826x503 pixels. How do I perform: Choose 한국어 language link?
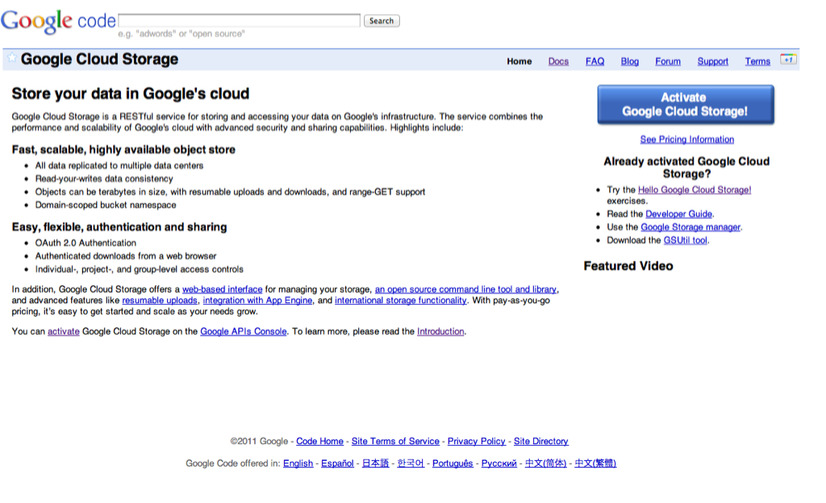[x=410, y=463]
